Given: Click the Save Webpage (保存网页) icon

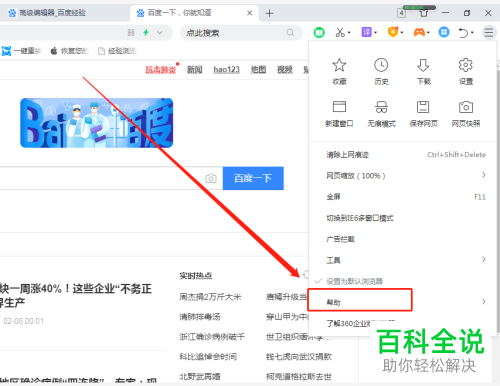Looking at the screenshot, I should [x=423, y=107].
